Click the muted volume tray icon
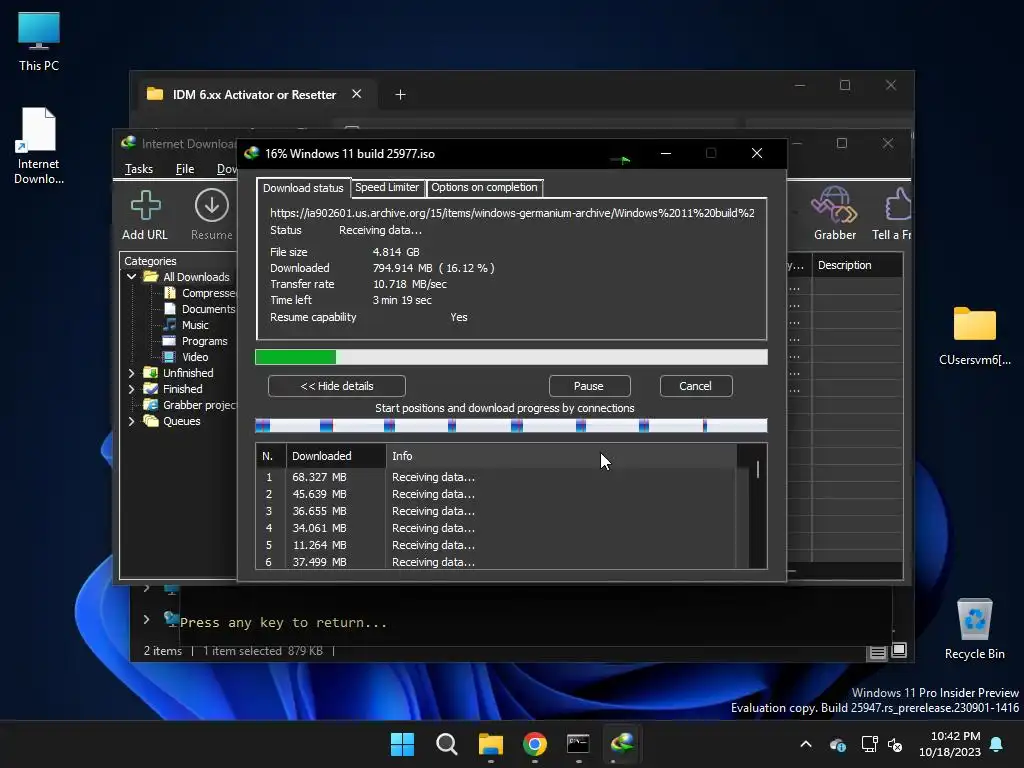Image resolution: width=1024 pixels, height=768 pixels. [895, 744]
